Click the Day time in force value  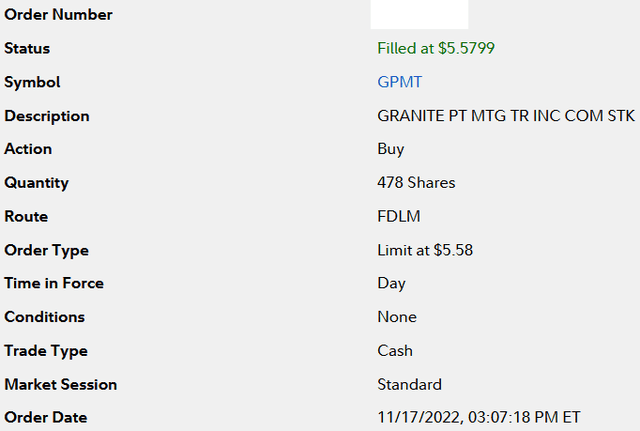[391, 284]
